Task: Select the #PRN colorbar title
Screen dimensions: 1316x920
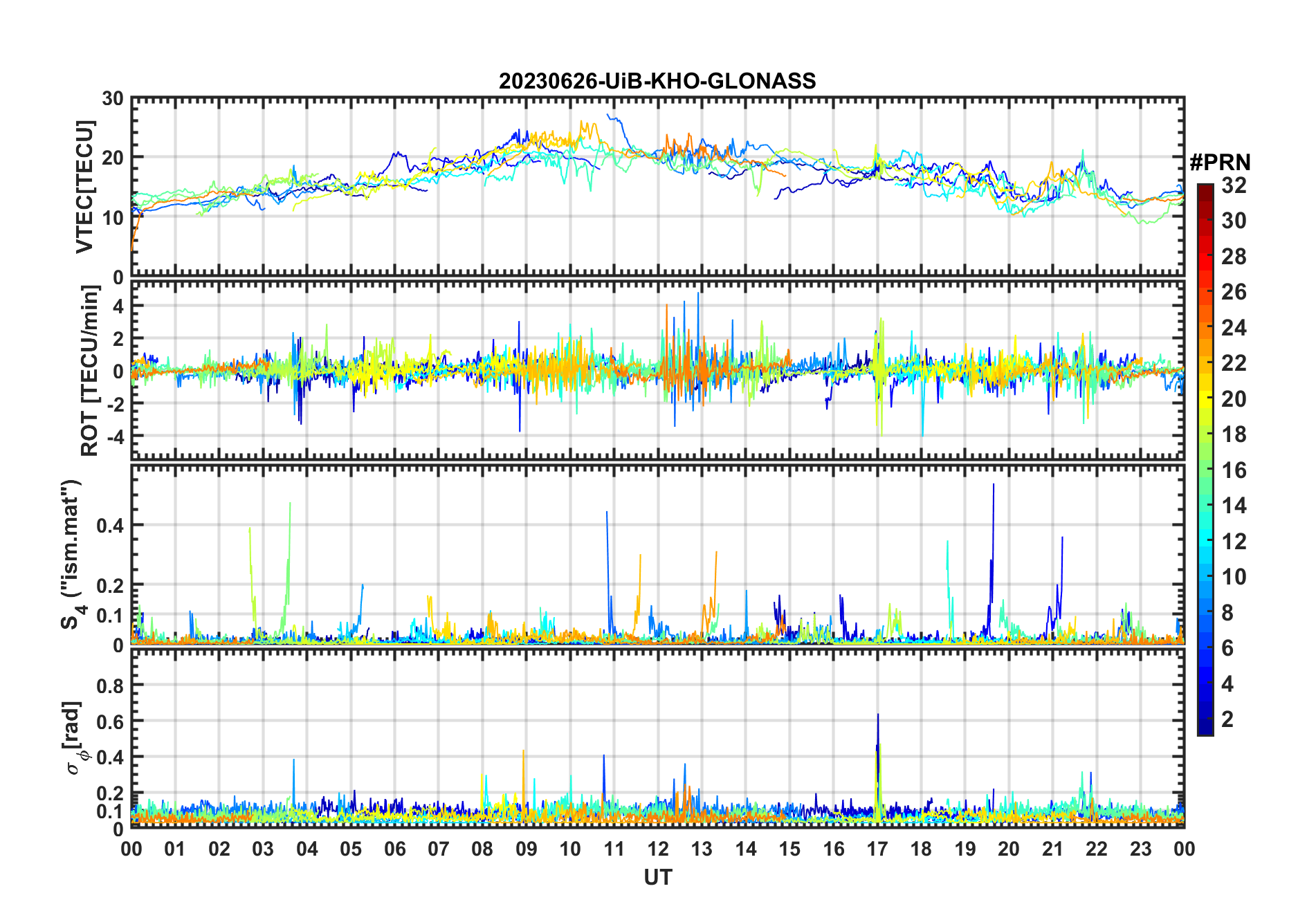Action: [x=1220, y=163]
